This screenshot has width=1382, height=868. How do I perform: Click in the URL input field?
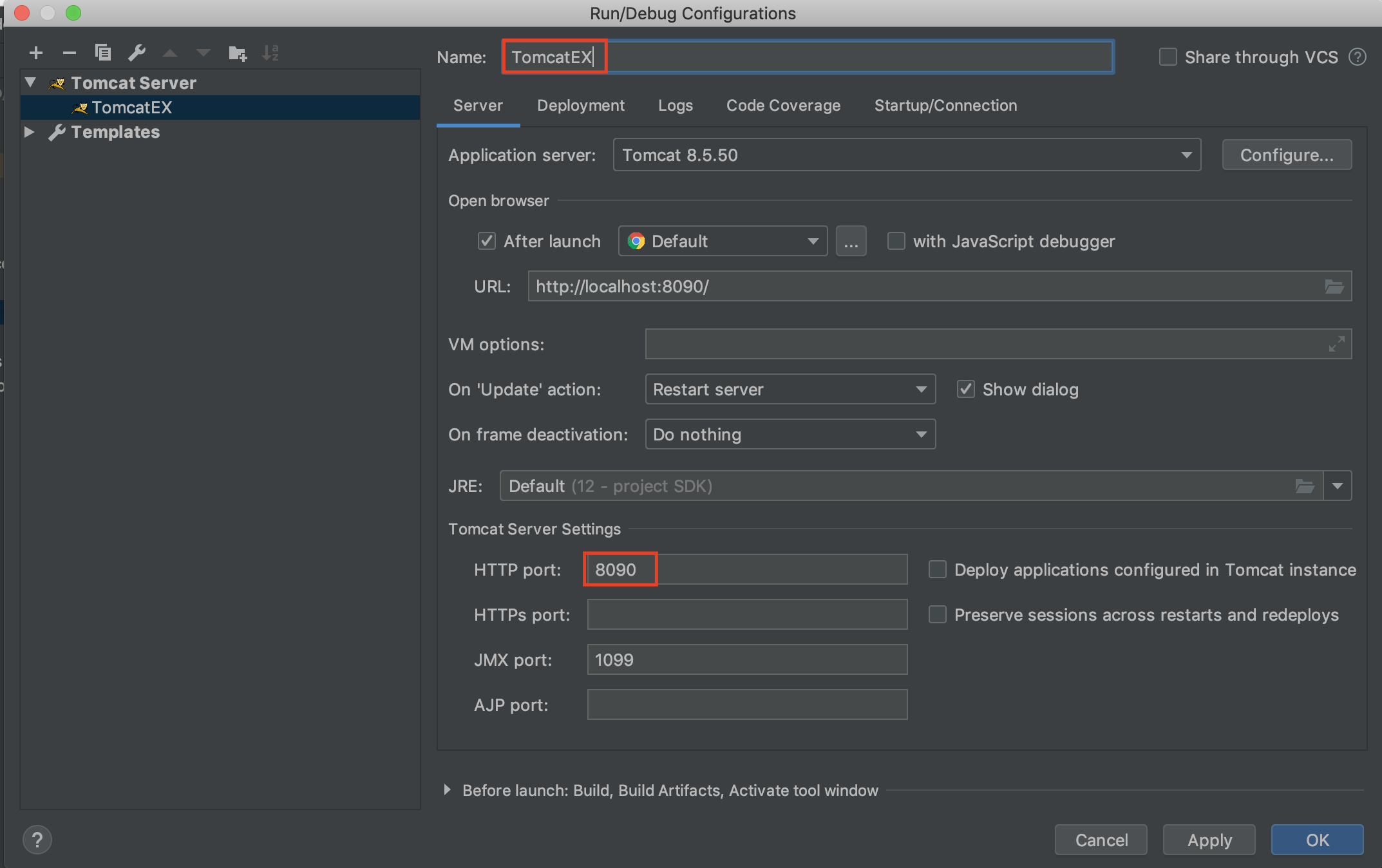coord(940,287)
